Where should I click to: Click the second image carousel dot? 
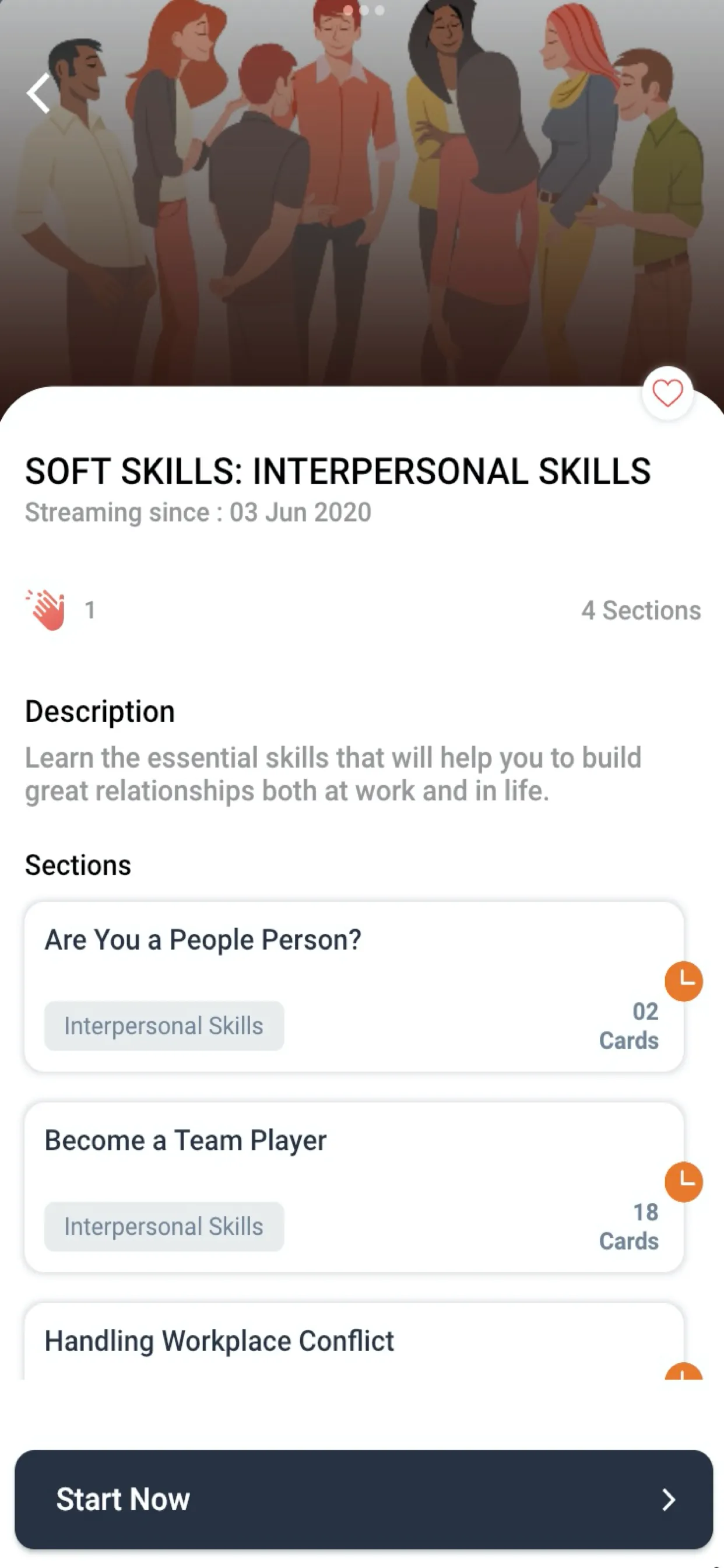pyautogui.click(x=364, y=10)
